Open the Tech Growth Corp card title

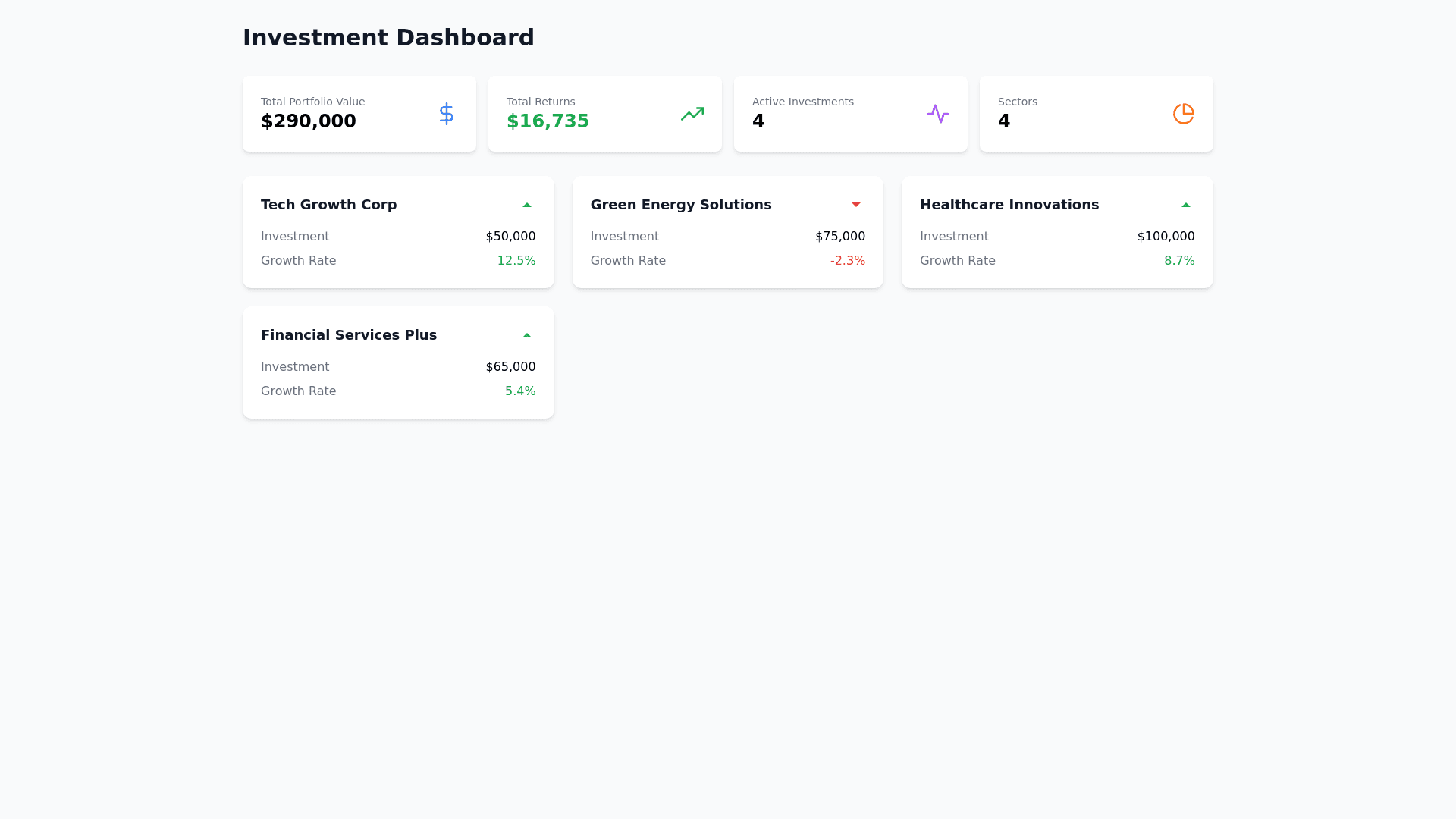pyautogui.click(x=328, y=205)
